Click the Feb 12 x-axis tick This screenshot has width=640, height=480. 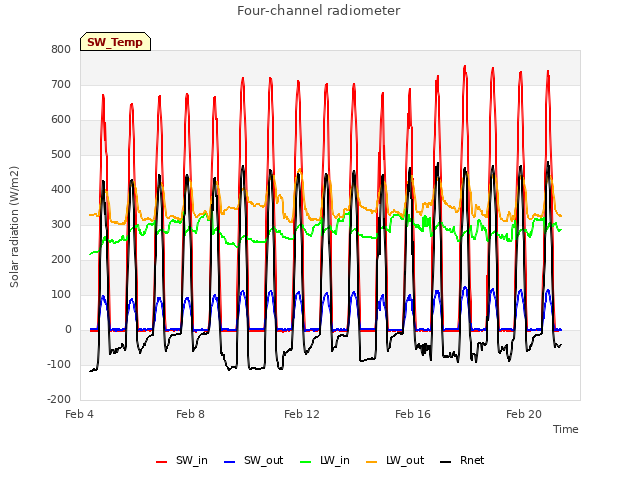302,414
